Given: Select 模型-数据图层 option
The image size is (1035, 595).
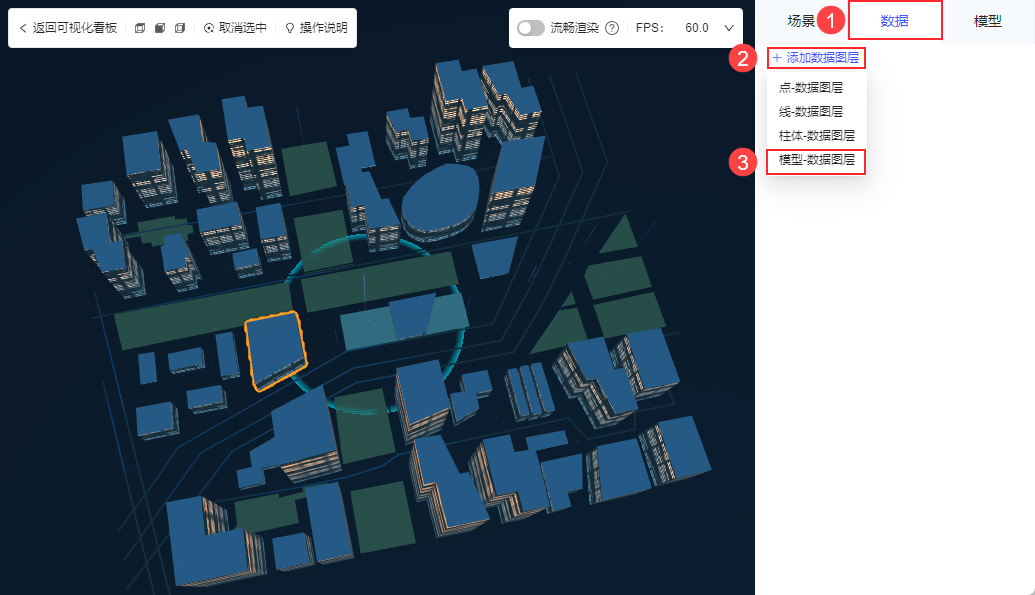Looking at the screenshot, I should point(817,159).
